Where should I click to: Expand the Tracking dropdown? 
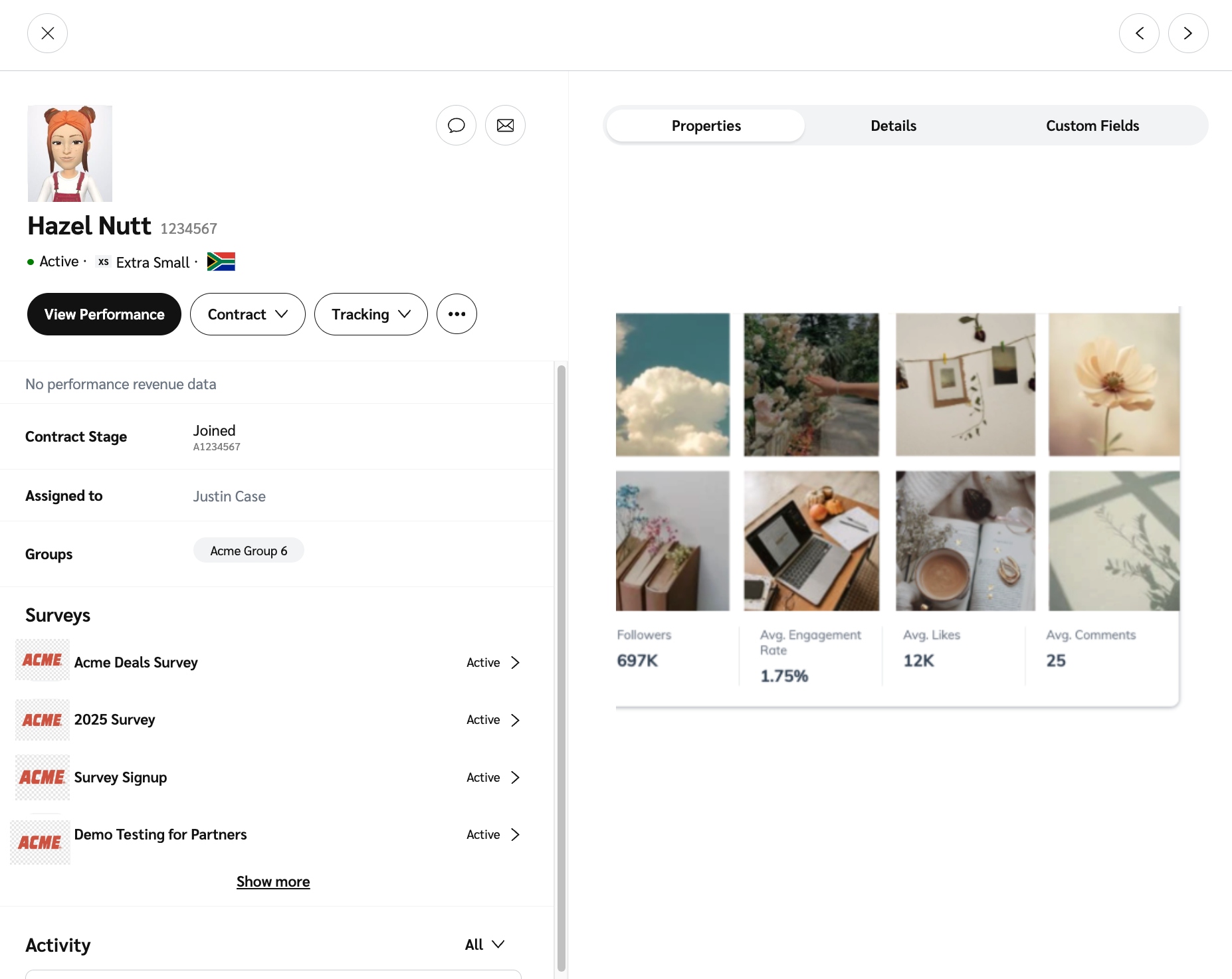click(x=370, y=314)
